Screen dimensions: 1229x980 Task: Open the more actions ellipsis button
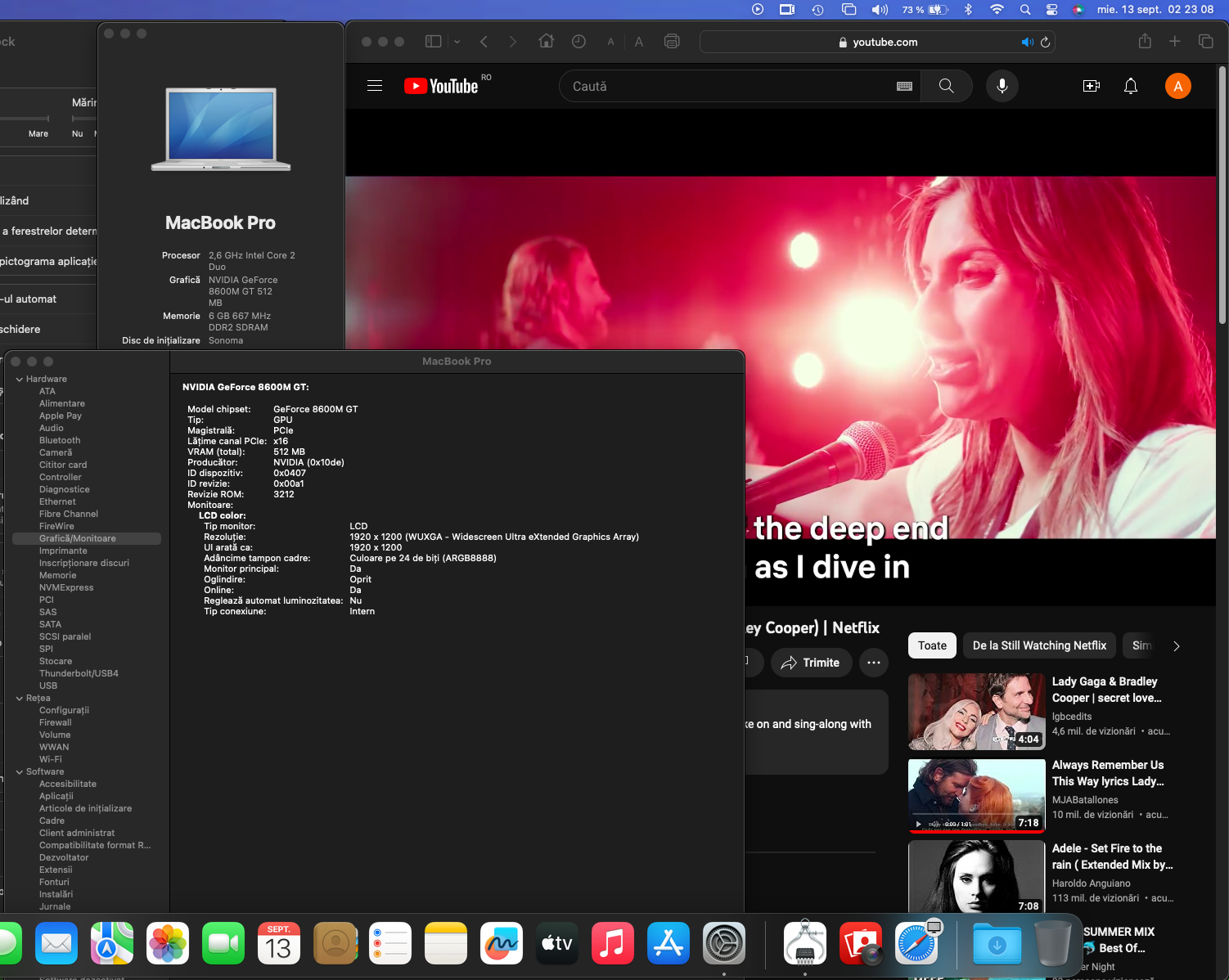click(x=873, y=663)
